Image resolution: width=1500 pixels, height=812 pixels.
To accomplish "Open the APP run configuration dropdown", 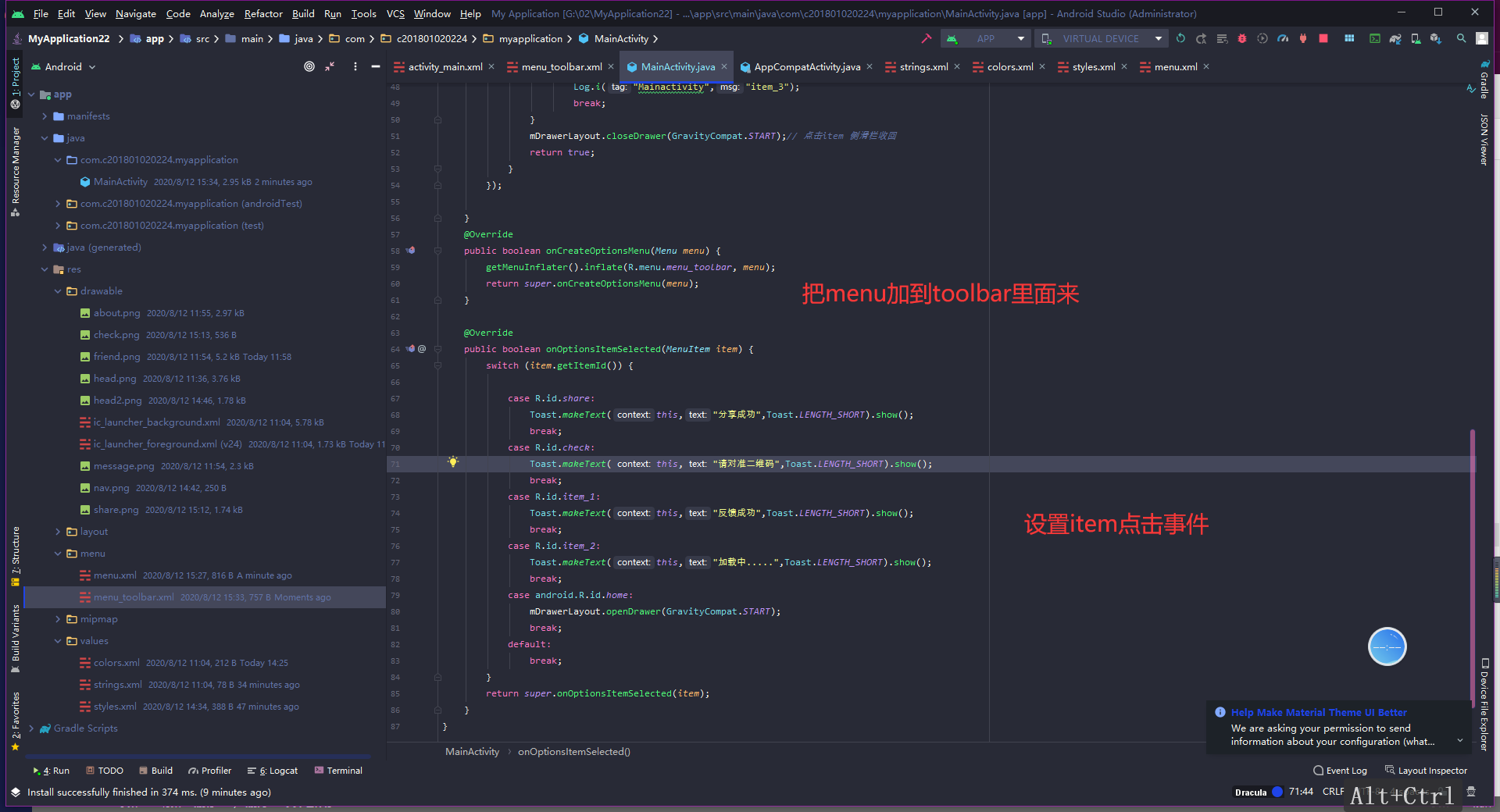I will pos(986,38).
